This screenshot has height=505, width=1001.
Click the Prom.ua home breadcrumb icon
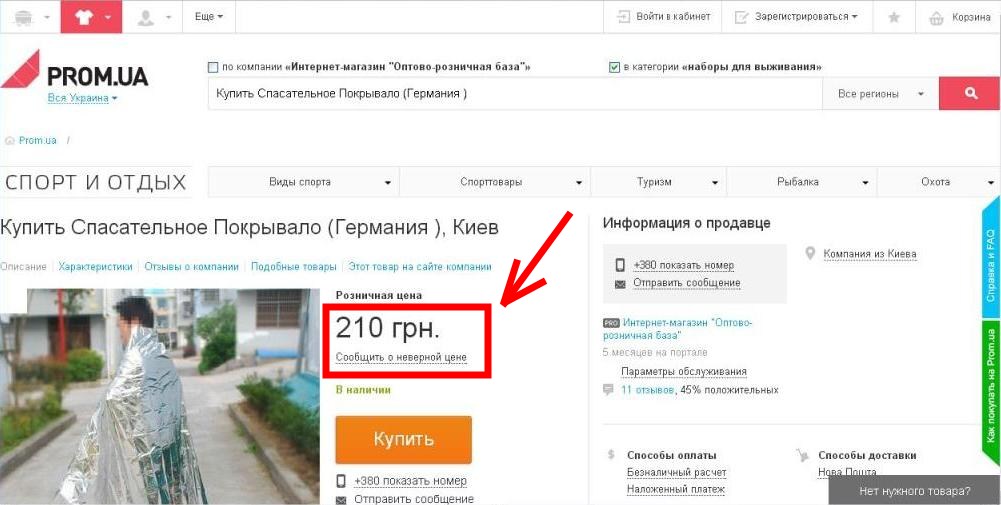tap(9, 140)
